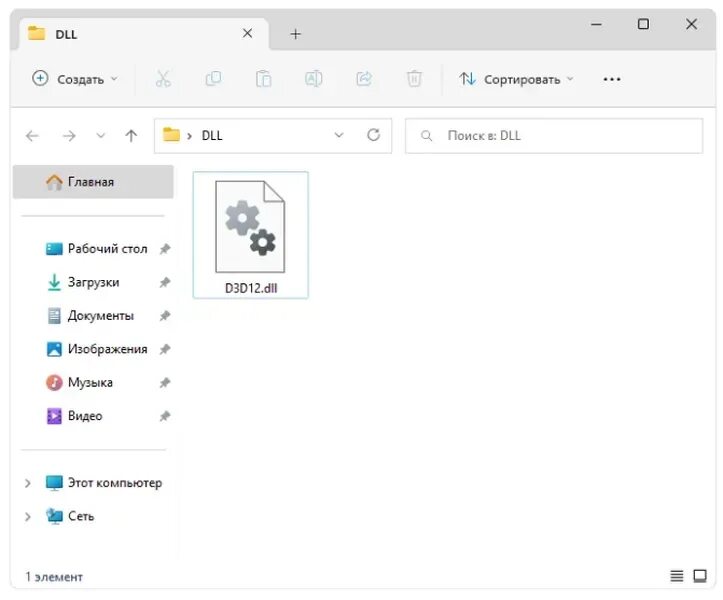Close the DLL tab

248,33
